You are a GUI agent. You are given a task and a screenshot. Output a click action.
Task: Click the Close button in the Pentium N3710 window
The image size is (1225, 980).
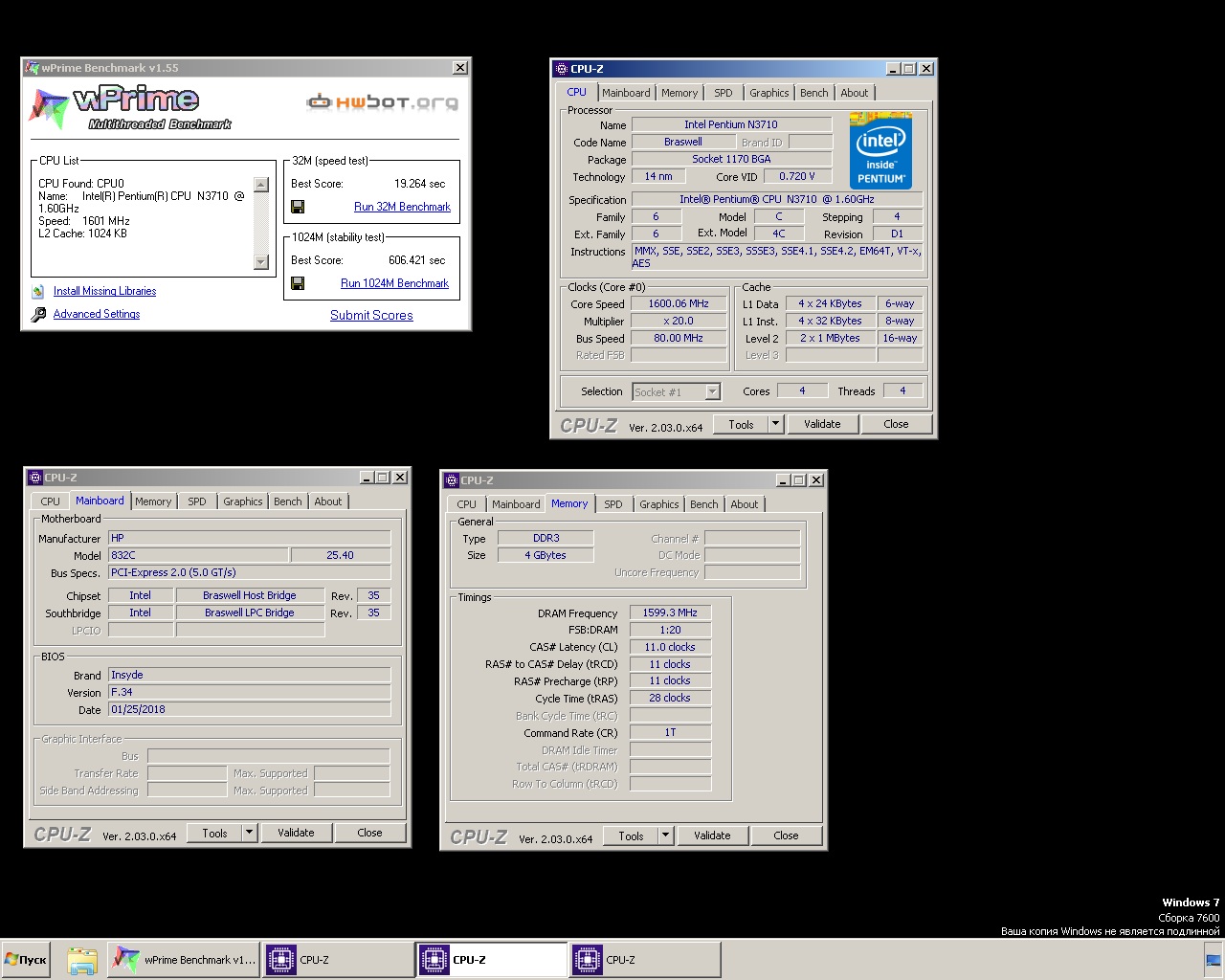point(896,424)
